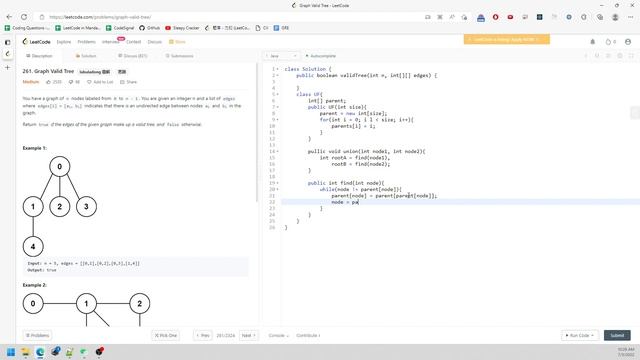Open the Interview menu
This screenshot has height=360, width=640.
coord(110,42)
